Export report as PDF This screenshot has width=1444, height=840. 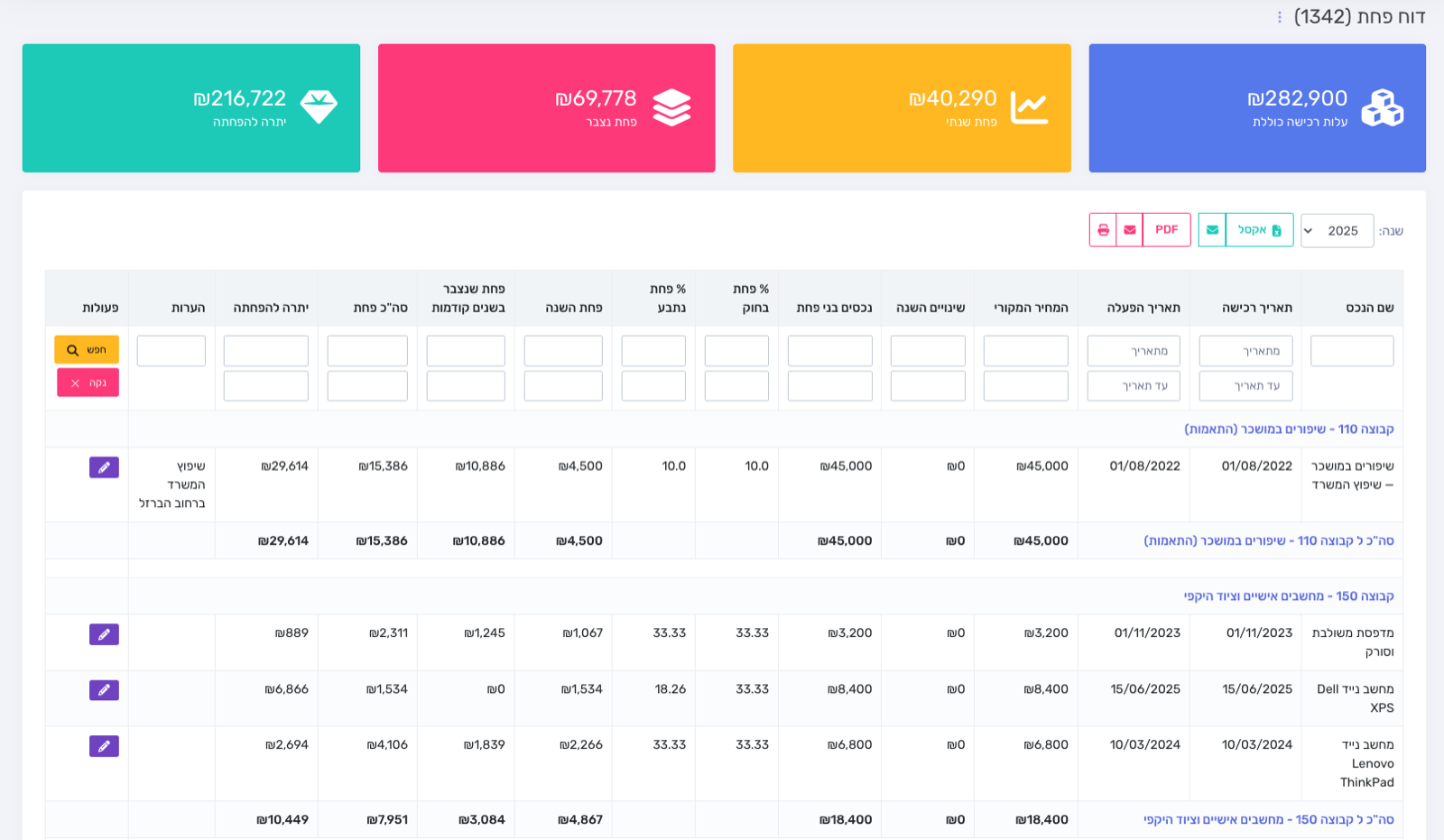tap(1167, 230)
